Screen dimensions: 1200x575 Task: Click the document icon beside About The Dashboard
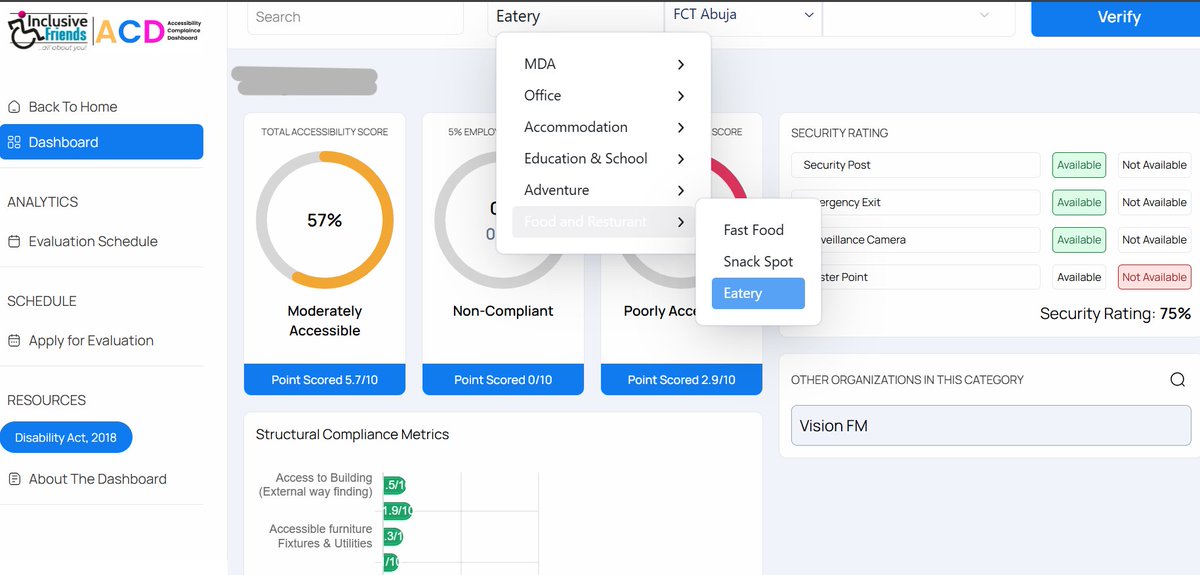(14, 479)
